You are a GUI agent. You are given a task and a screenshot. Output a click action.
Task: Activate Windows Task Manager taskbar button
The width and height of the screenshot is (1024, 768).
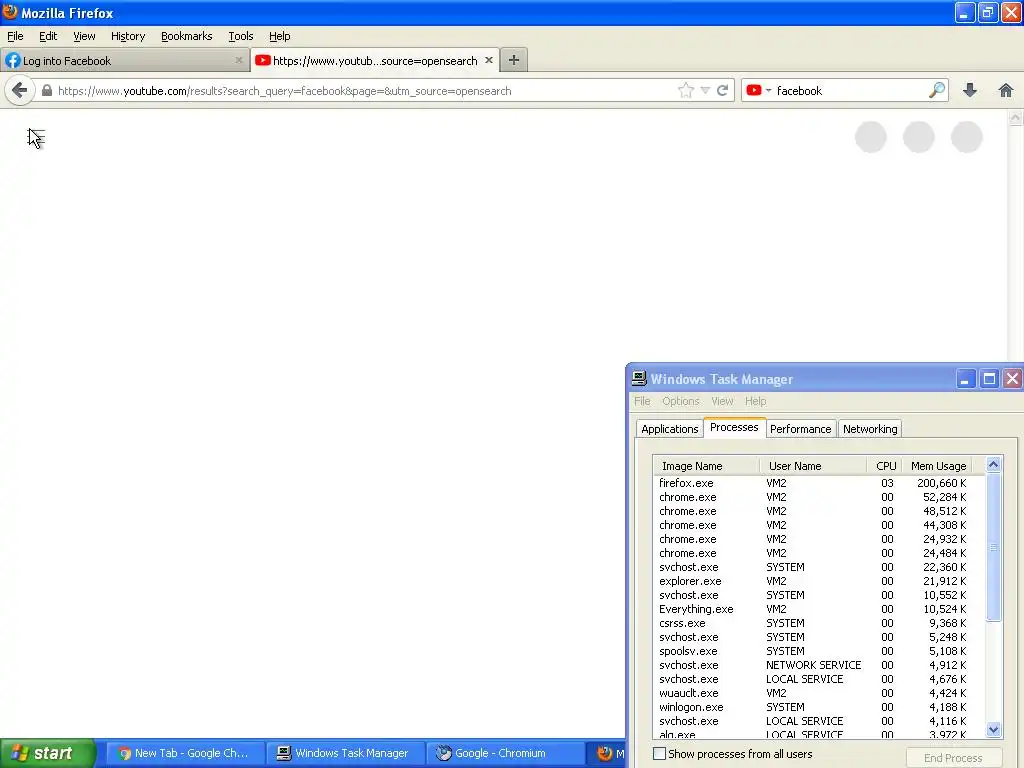(345, 753)
